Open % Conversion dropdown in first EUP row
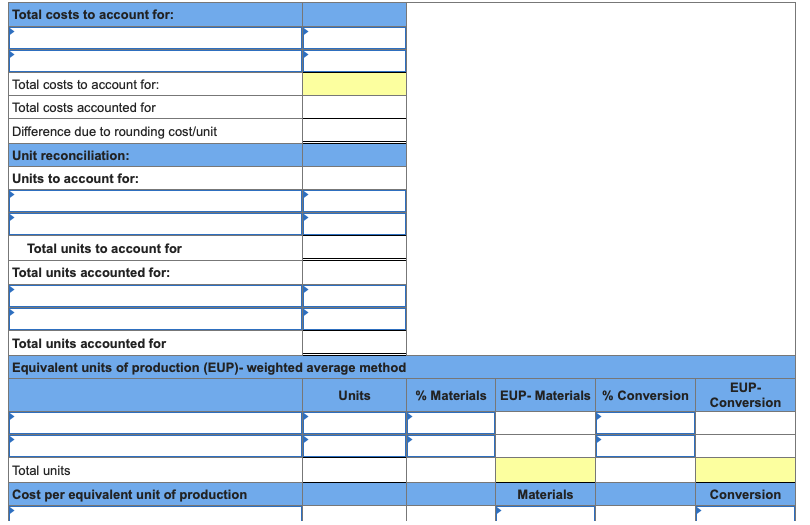 pyautogui.click(x=646, y=423)
